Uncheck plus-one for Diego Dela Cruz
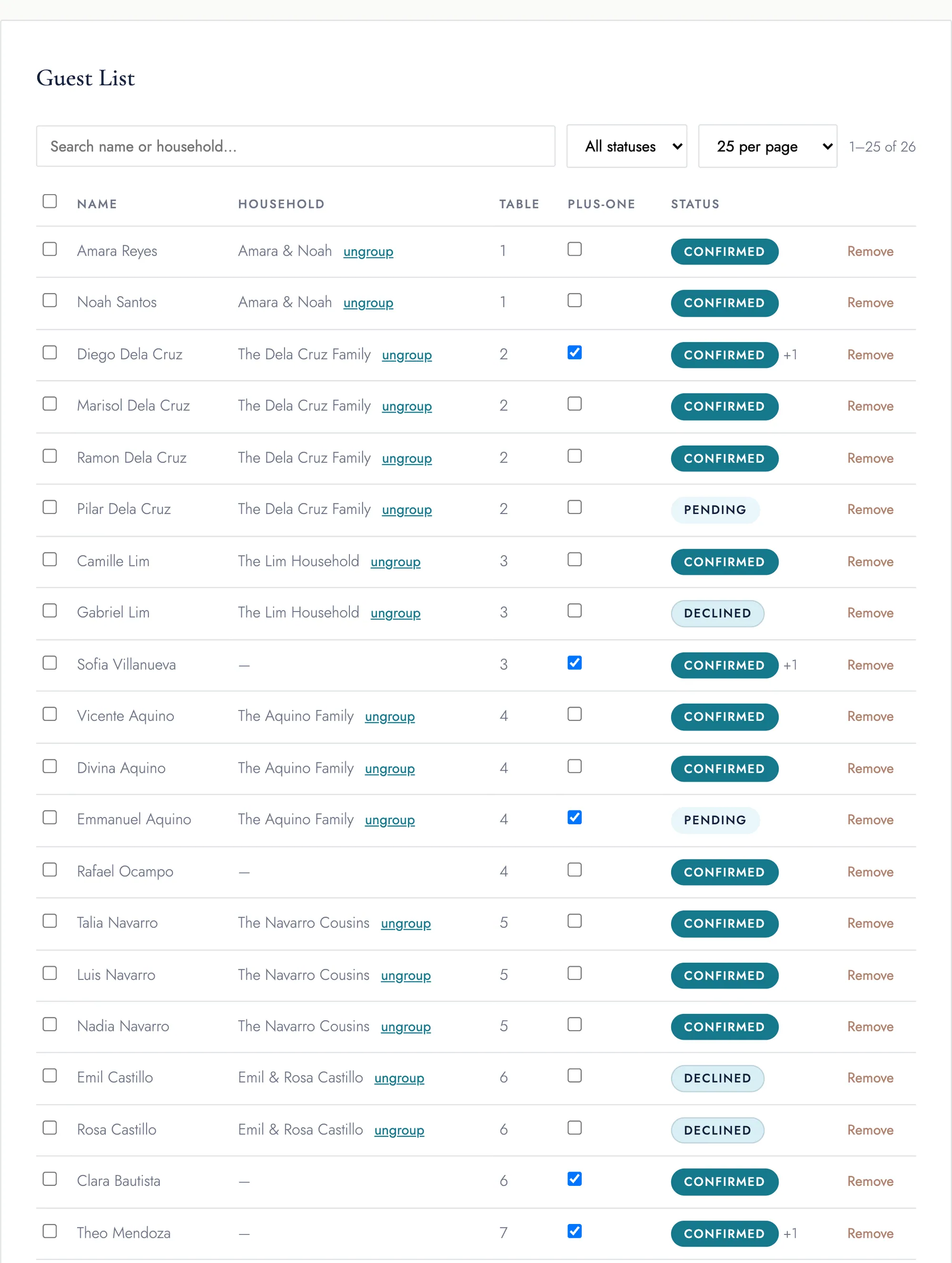Viewport: 952px width, 1263px height. coord(575,353)
